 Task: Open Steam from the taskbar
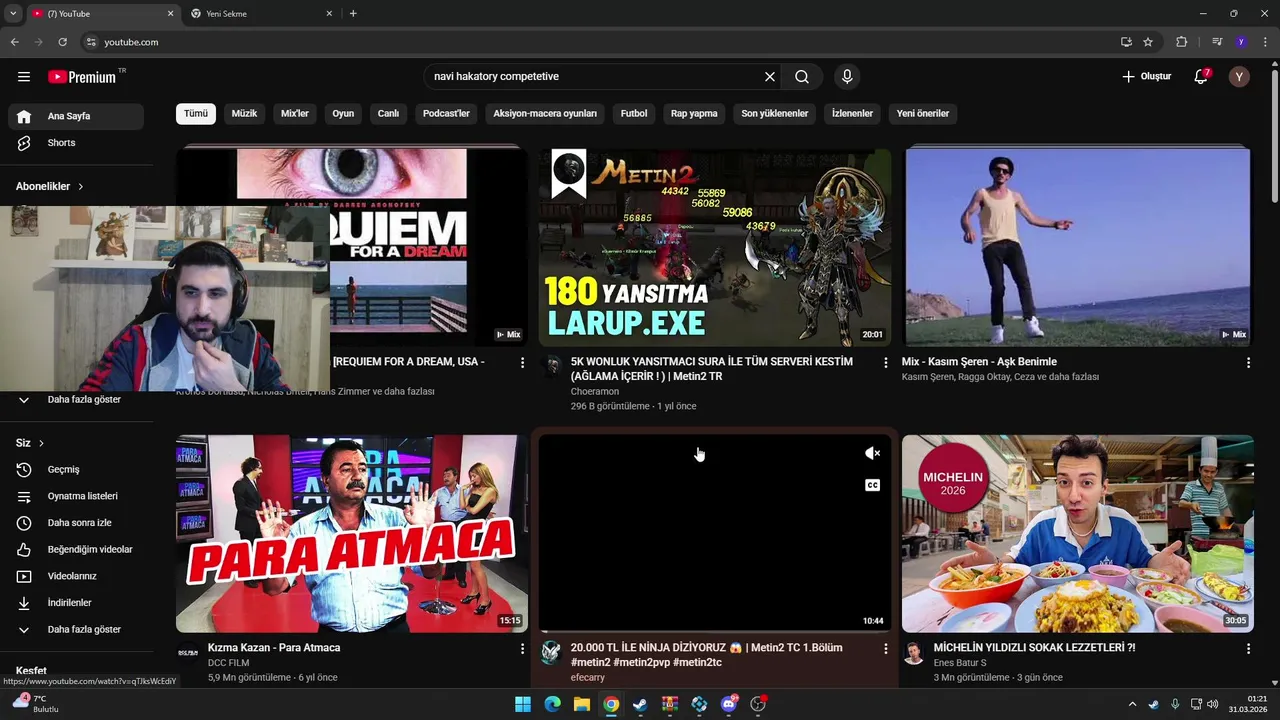coord(640,704)
